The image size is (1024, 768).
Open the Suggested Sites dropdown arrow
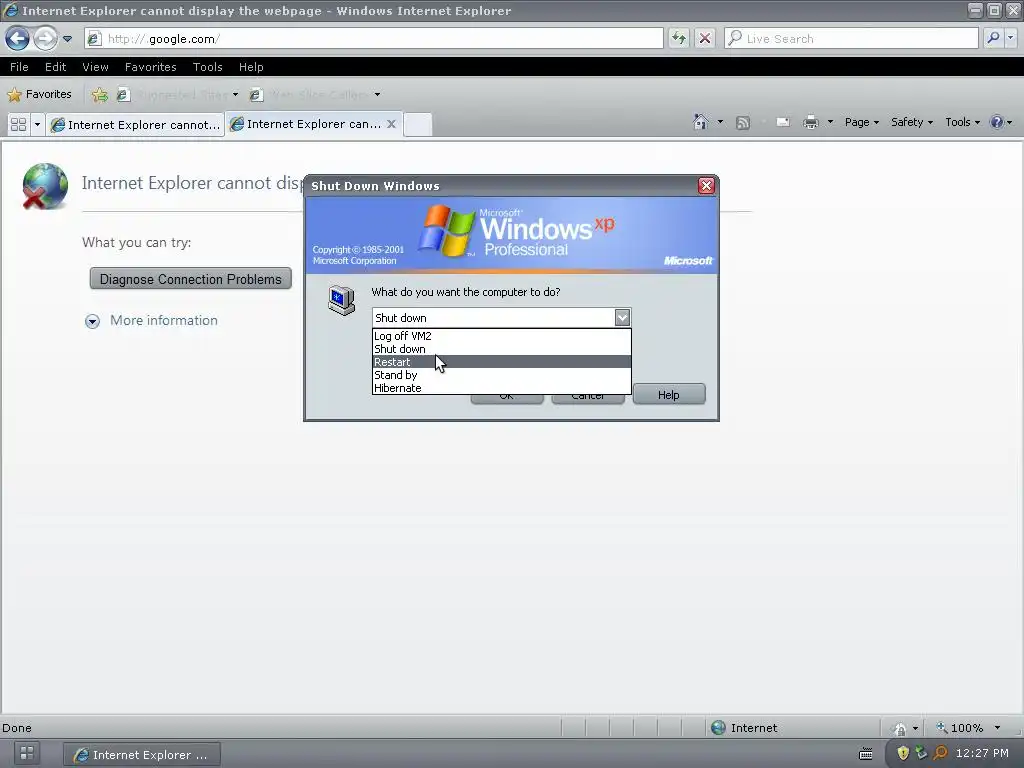coord(235,95)
